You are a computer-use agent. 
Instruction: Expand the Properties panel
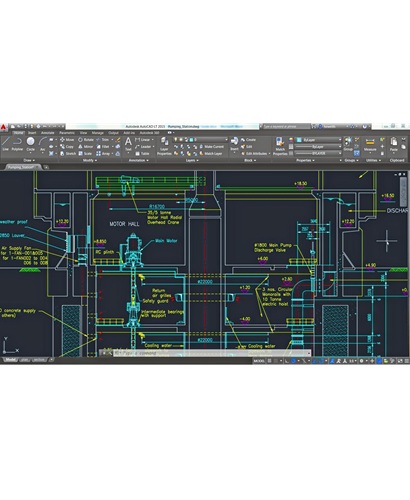pos(305,160)
